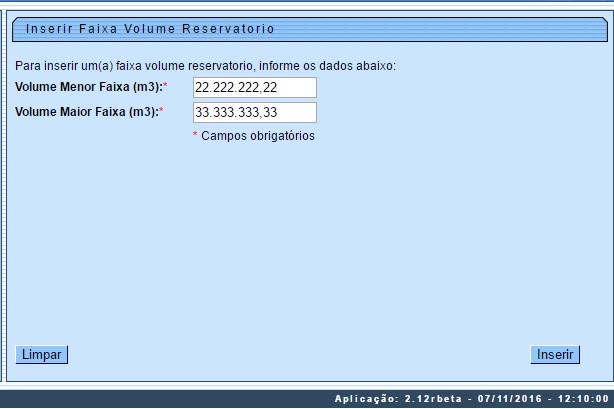Screen dimensions: 614x409
Task: Click the Volume Menor Faixa input field
Action: tap(254, 88)
